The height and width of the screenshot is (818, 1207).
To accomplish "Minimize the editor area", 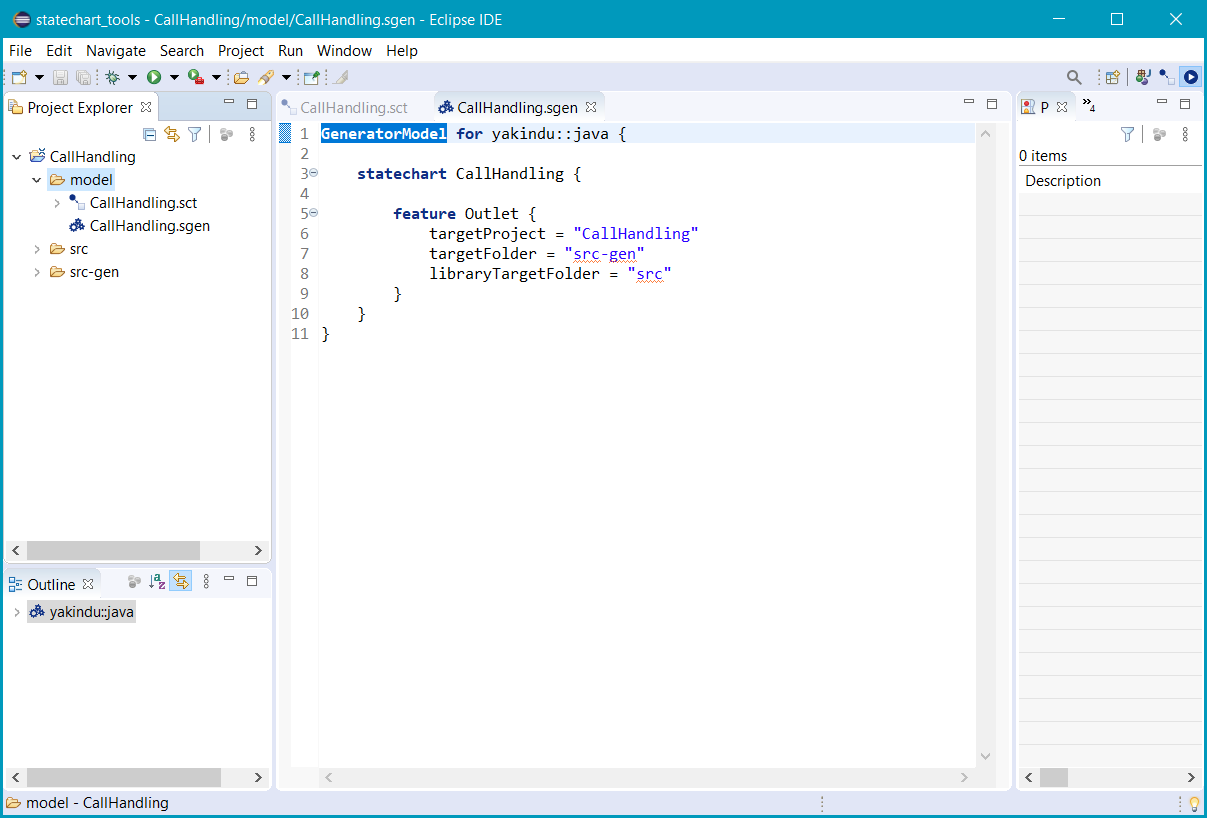I will 969,103.
